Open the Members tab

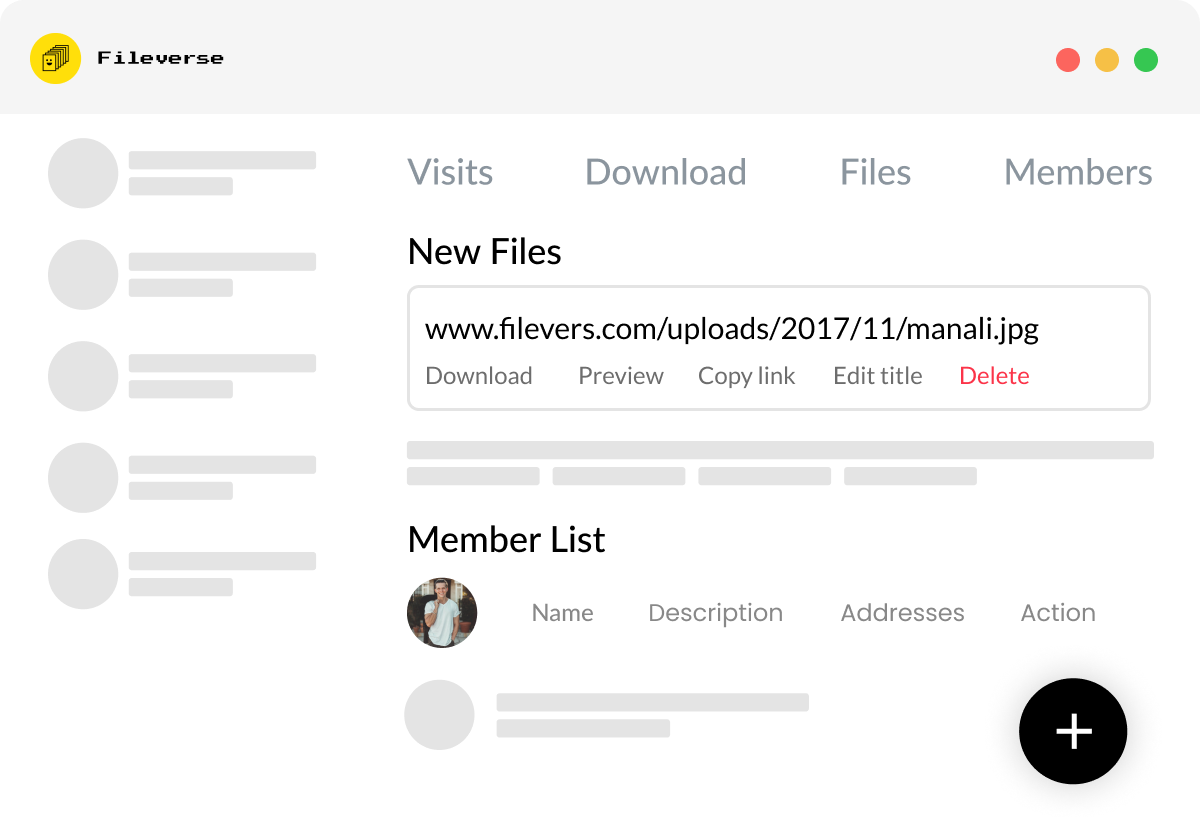(x=1078, y=172)
